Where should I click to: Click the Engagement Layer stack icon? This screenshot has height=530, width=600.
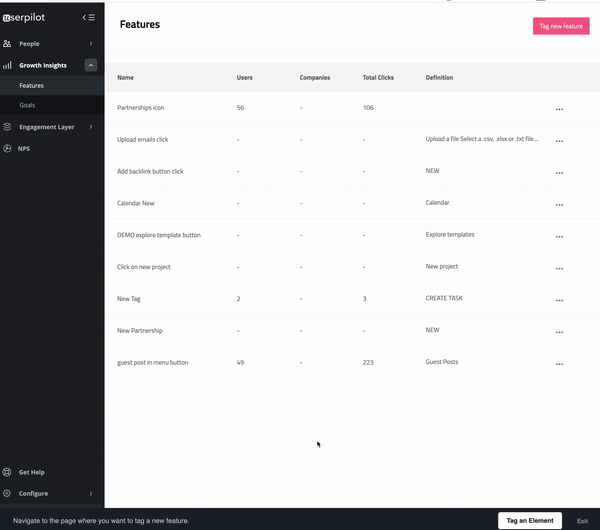pyautogui.click(x=8, y=127)
